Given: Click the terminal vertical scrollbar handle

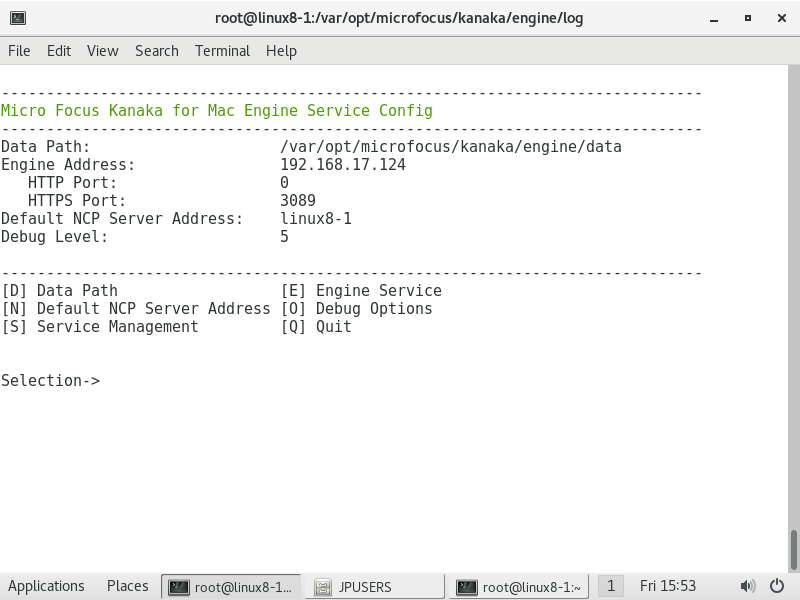Looking at the screenshot, I should tap(793, 551).
